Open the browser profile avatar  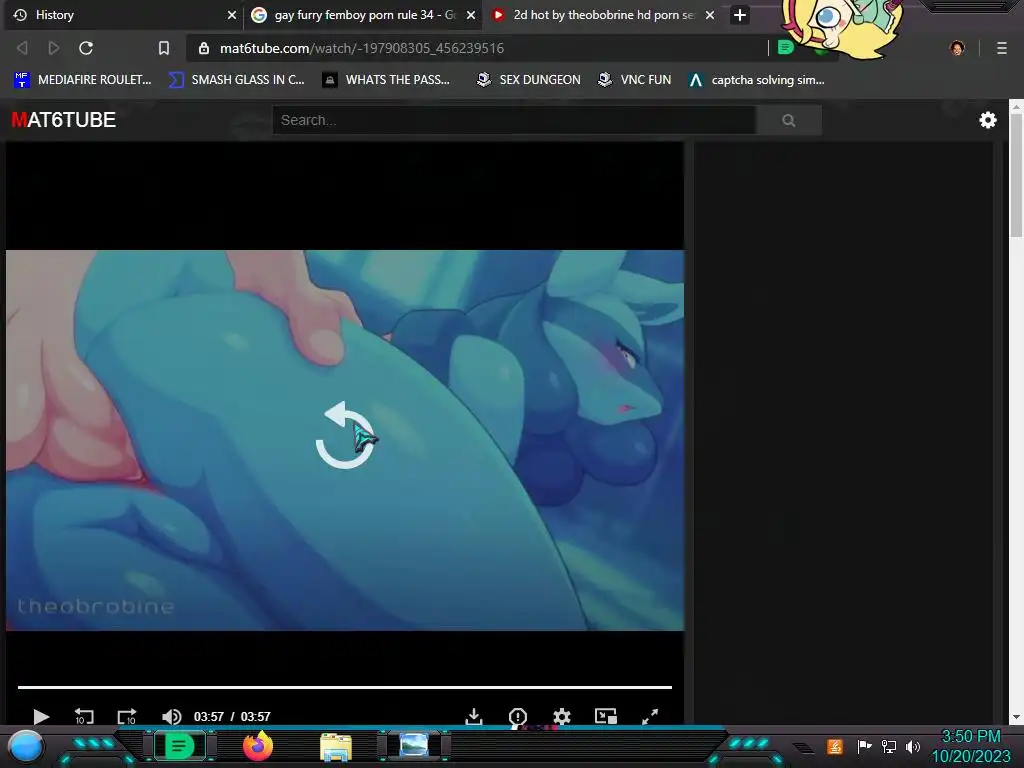pos(957,48)
